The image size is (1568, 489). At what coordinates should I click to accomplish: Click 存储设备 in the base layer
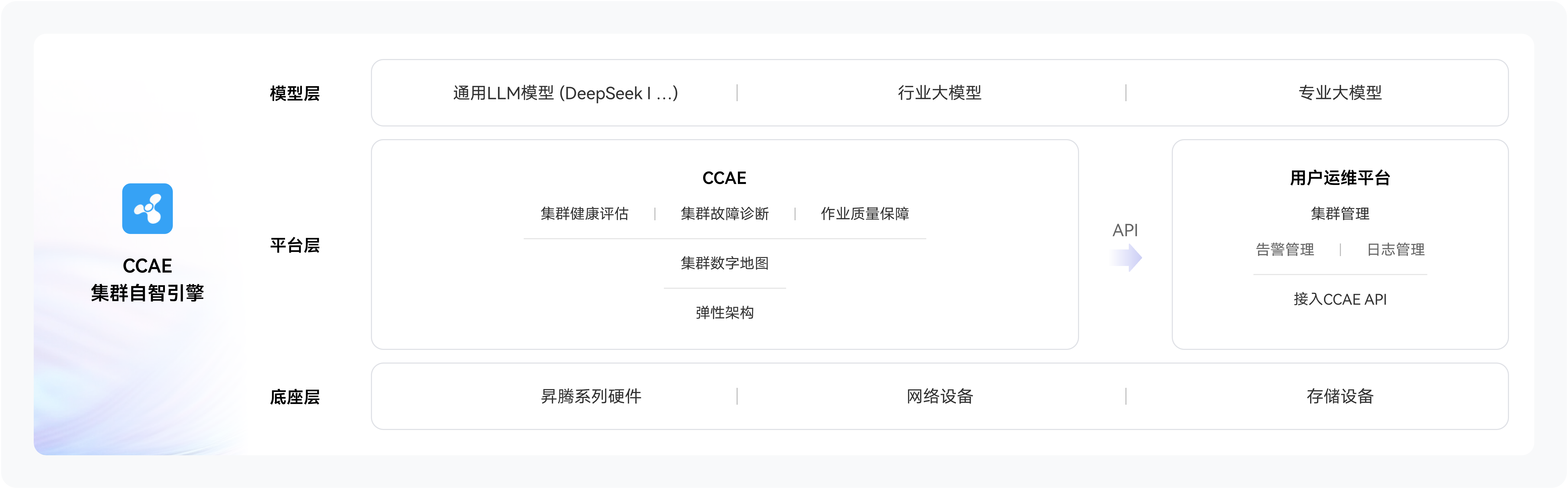pos(1340,397)
